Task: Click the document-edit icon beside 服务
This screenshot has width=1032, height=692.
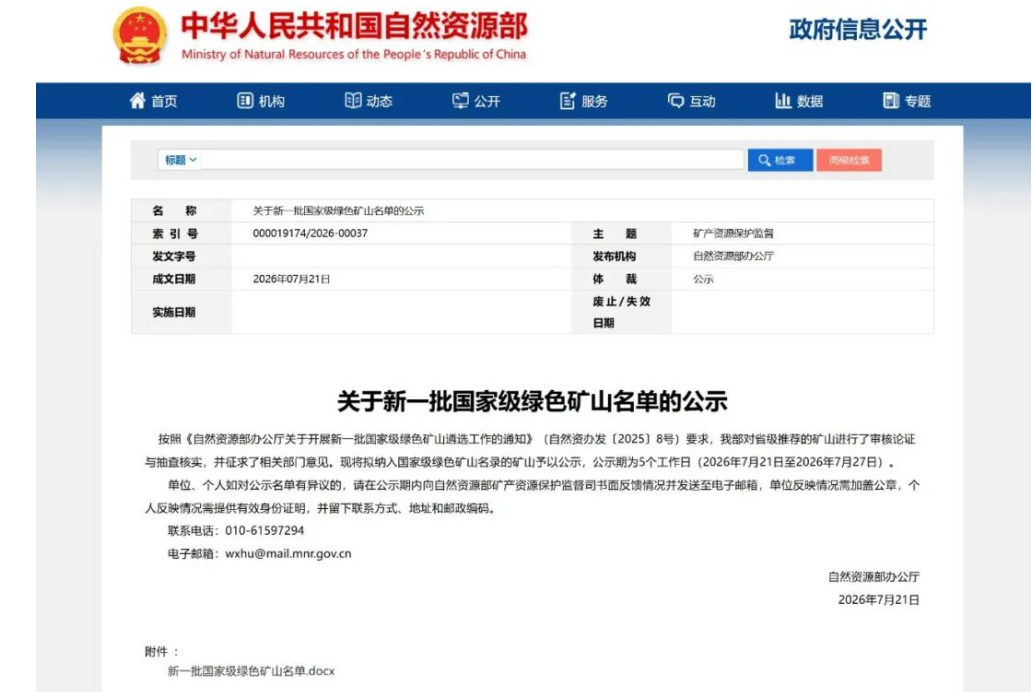Action: tap(567, 101)
